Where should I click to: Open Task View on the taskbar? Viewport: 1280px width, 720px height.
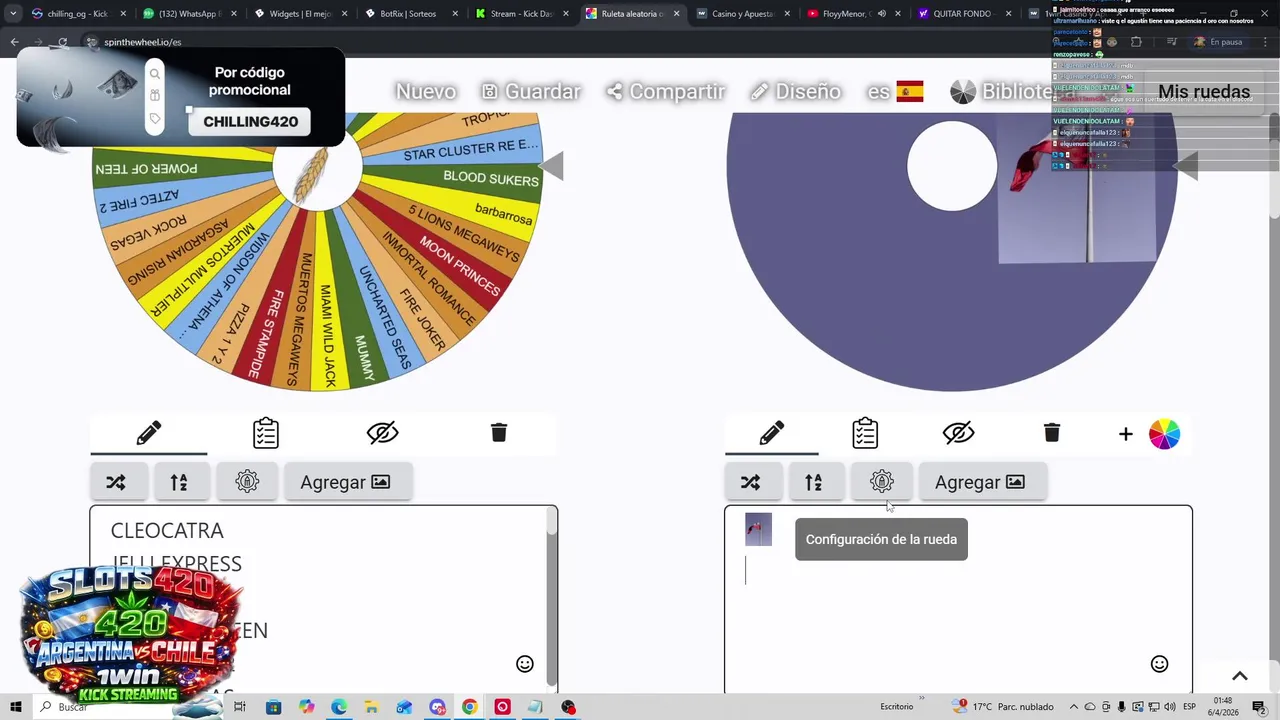(x=240, y=707)
